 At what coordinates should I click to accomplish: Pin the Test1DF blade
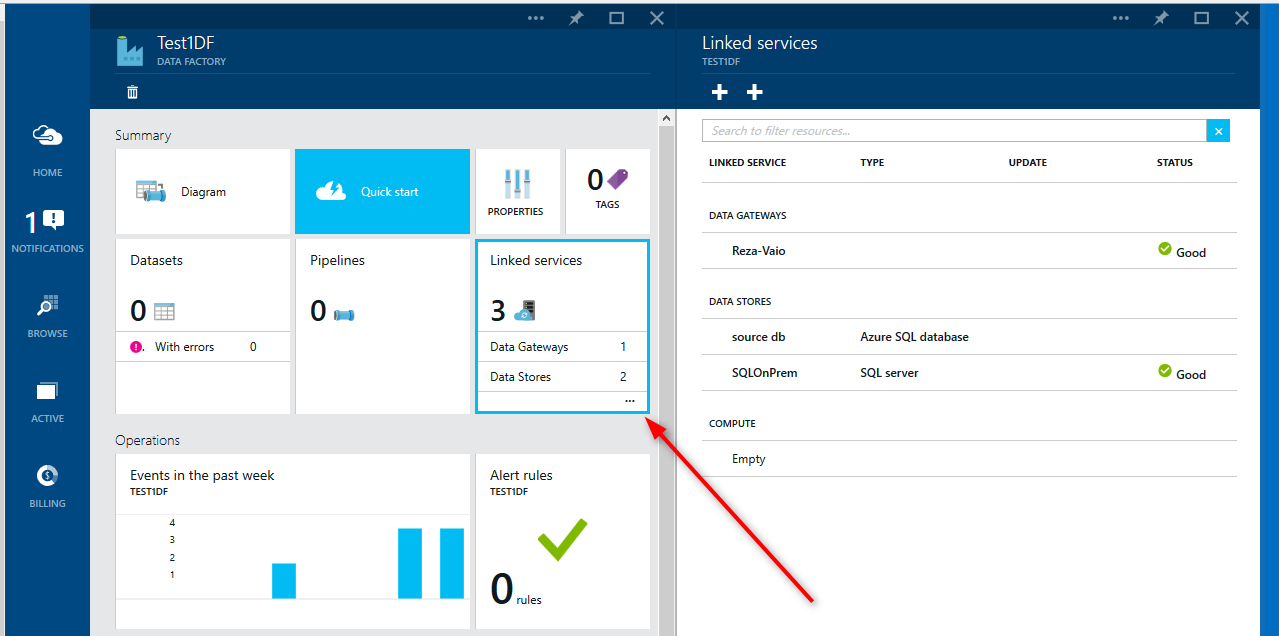576,18
